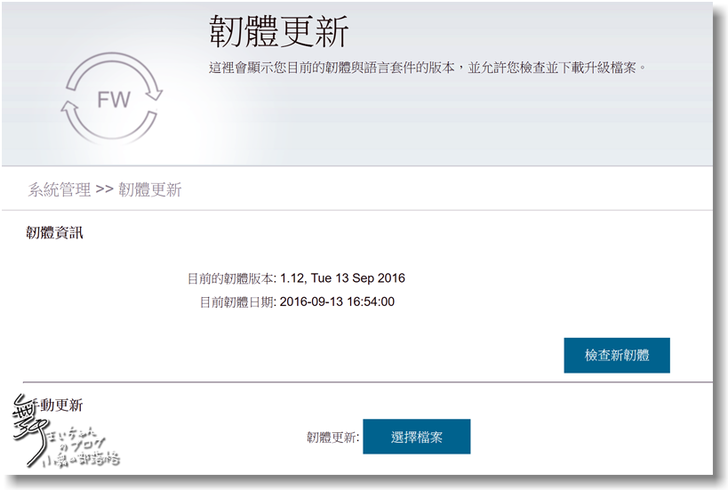Click 韌體更新 in the breadcrumb
The image size is (728, 490).
(x=150, y=189)
